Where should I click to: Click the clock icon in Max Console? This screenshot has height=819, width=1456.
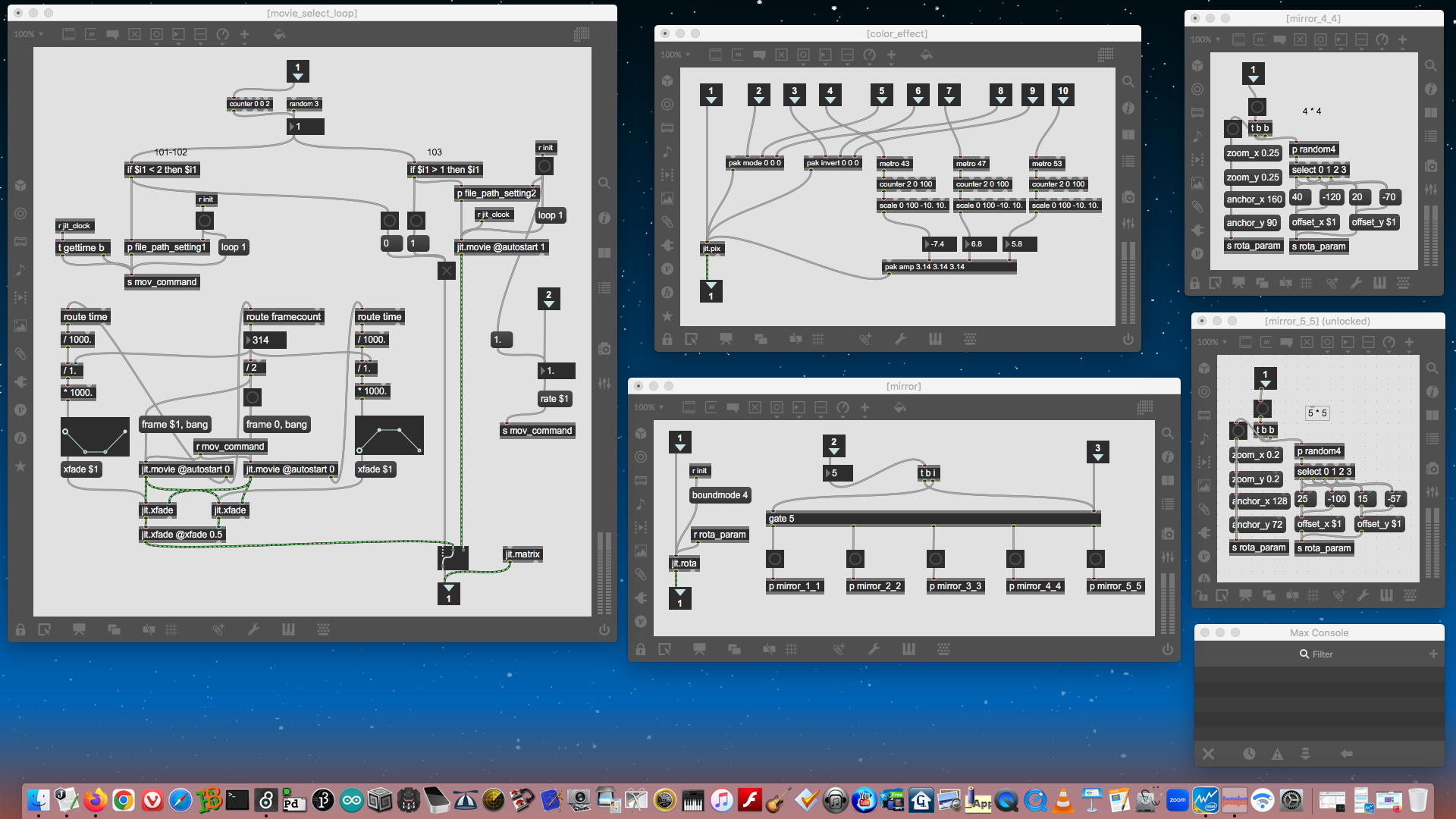1249,754
